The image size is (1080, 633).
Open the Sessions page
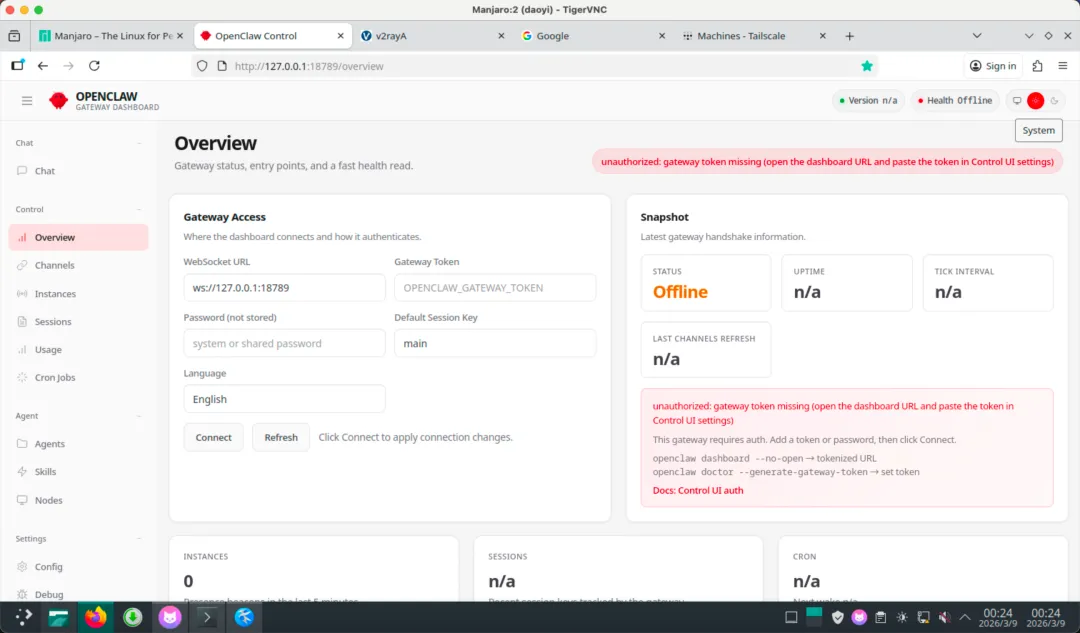[79, 322]
